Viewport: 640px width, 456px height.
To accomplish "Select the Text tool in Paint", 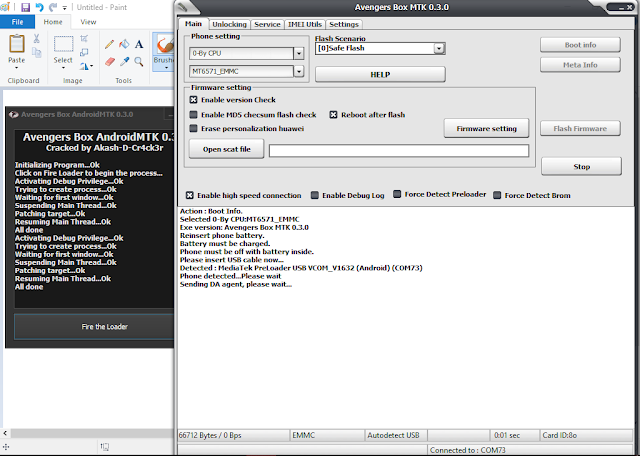I will click(x=139, y=44).
